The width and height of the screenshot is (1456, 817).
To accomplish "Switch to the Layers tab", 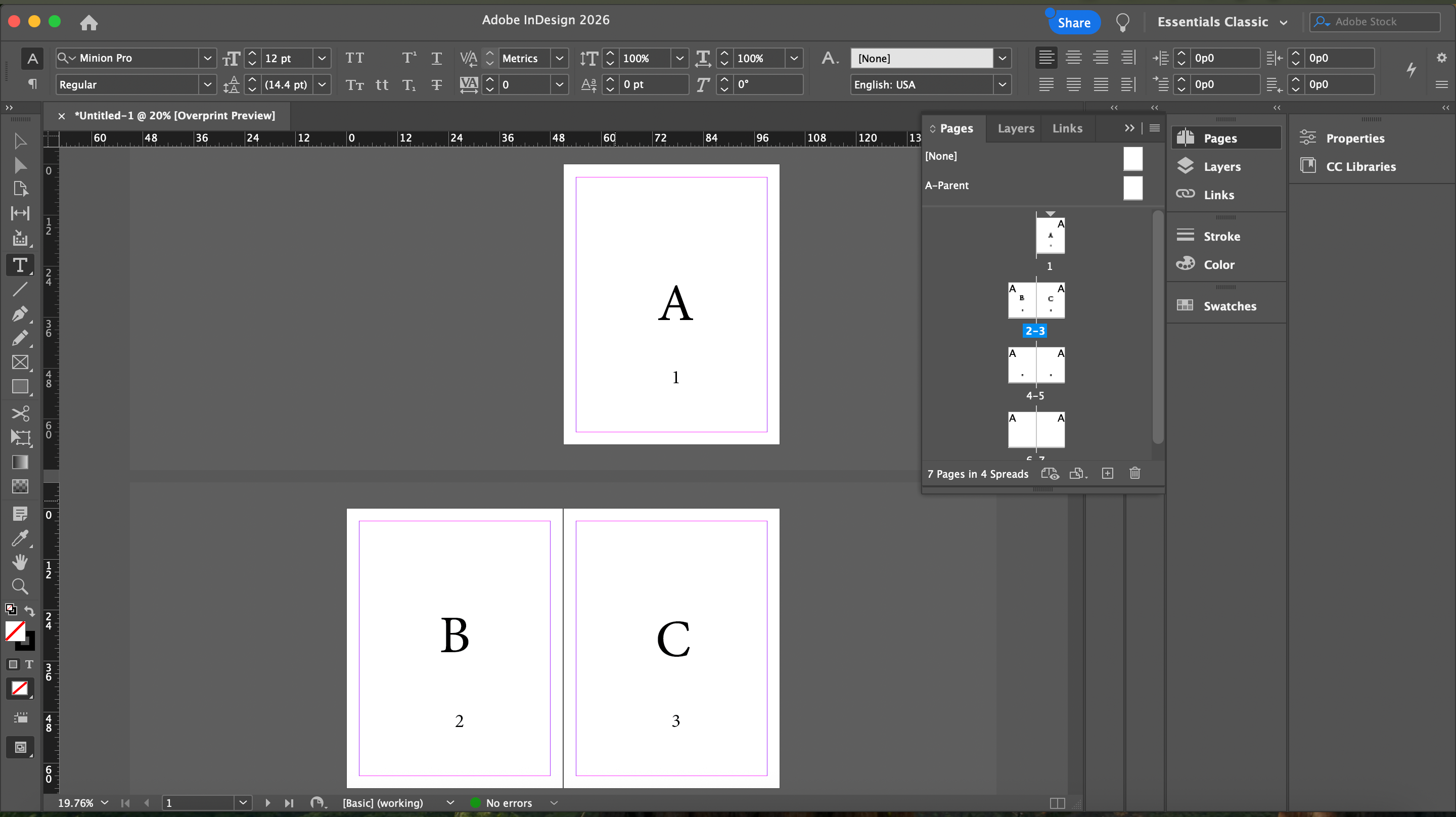I will [1016, 128].
